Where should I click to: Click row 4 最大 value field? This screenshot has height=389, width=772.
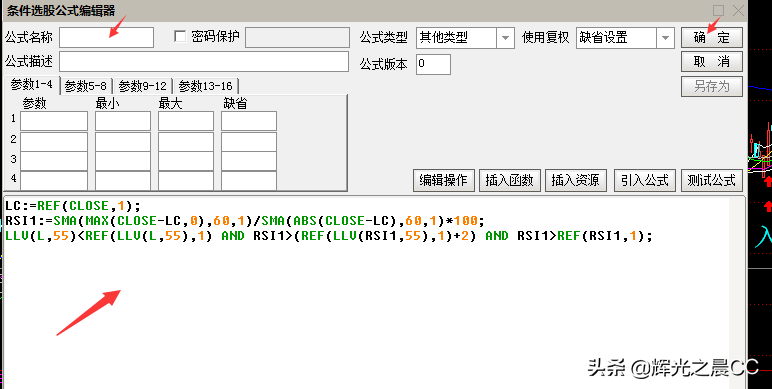[186, 180]
